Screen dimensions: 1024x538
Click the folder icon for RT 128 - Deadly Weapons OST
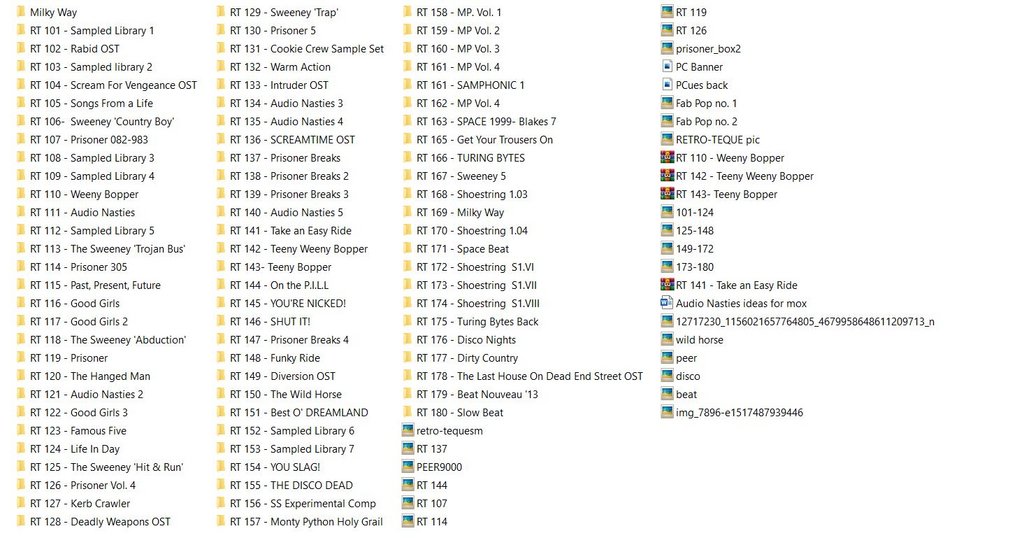point(22,521)
